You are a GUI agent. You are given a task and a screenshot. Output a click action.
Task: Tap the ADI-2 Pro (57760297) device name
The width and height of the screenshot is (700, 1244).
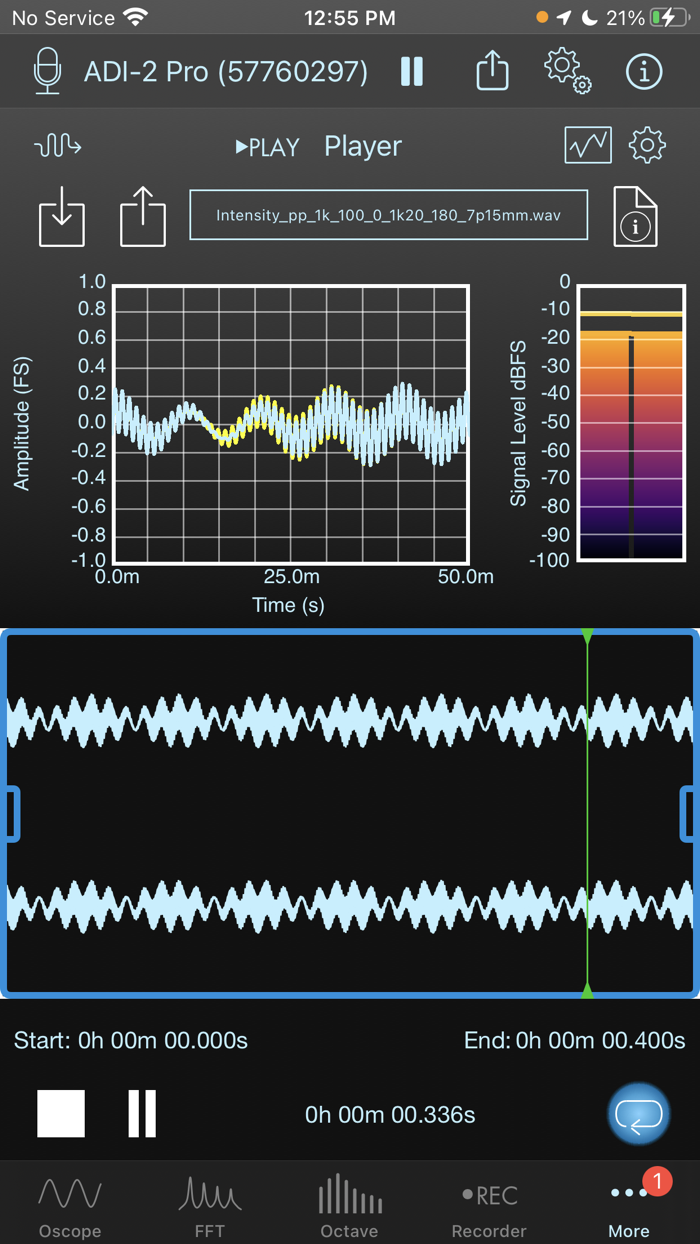226,72
